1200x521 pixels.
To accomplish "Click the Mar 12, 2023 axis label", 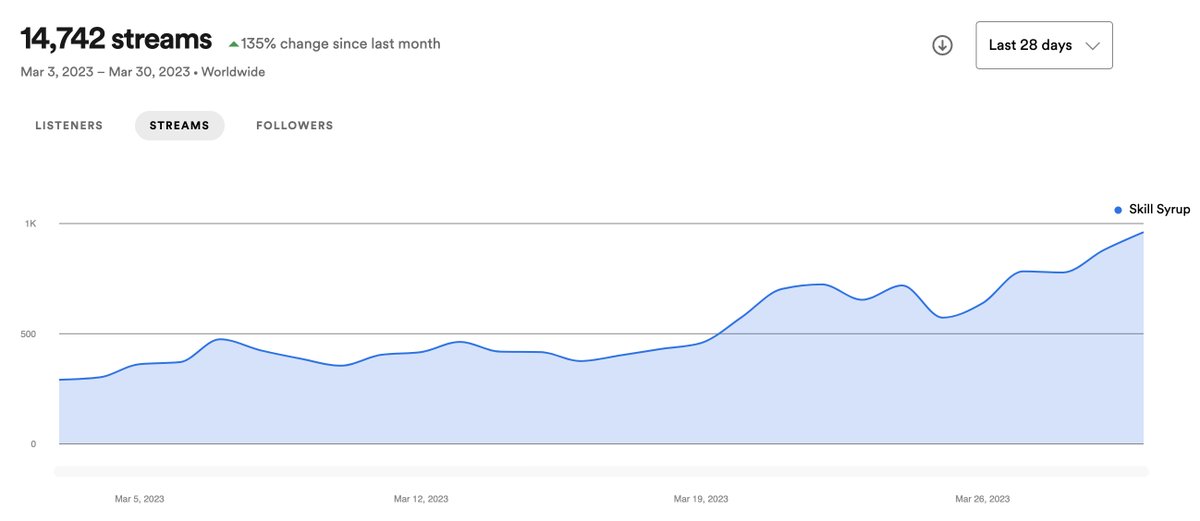I will click(x=419, y=498).
